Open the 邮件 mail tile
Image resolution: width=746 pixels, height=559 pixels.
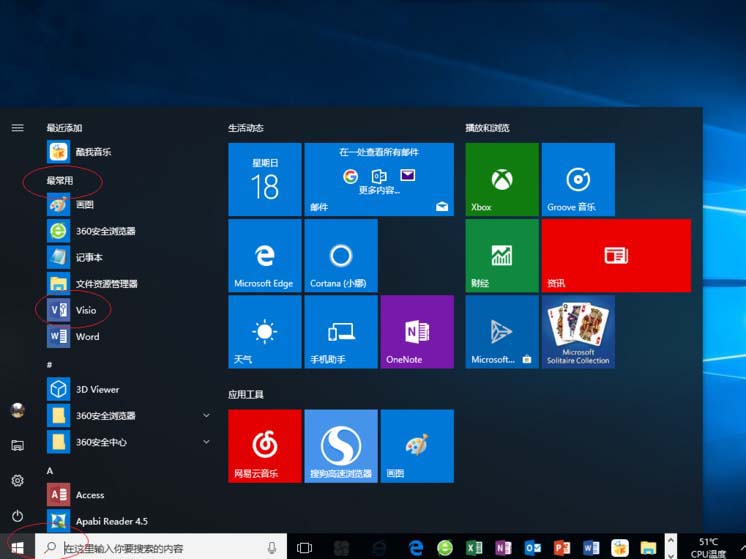coord(379,179)
